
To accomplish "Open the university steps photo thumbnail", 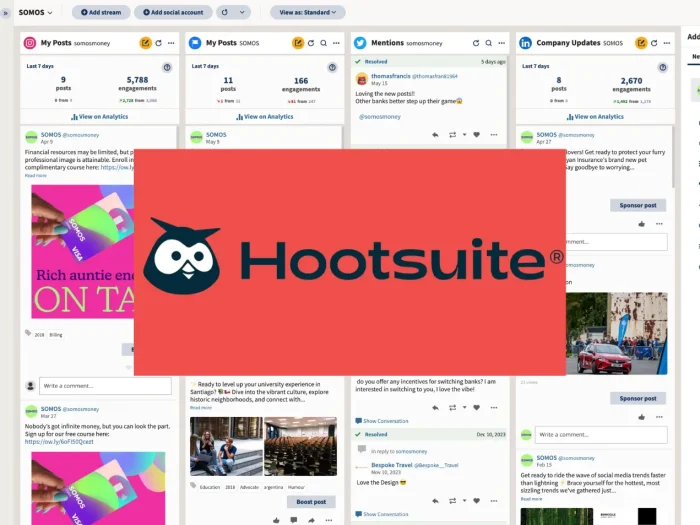I will (226, 446).
